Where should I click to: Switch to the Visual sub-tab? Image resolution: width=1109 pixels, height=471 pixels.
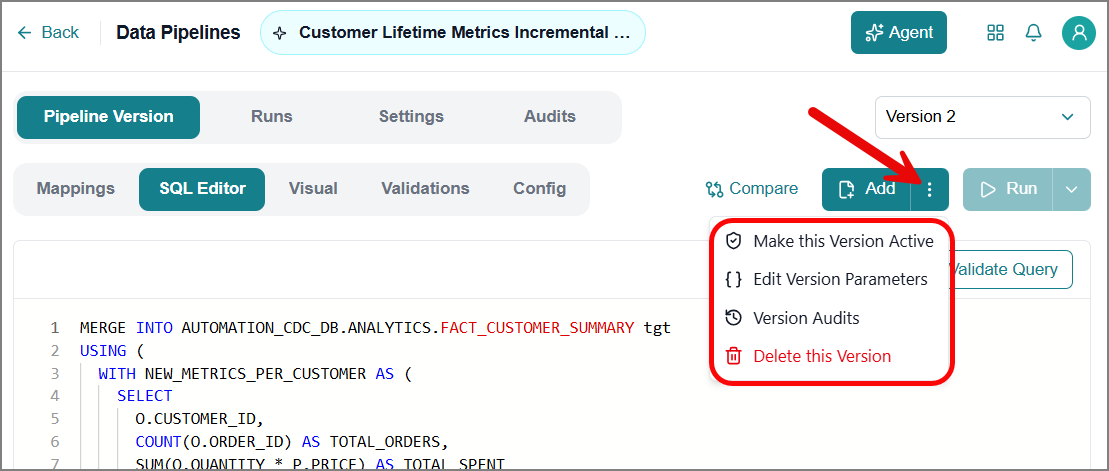(x=313, y=189)
